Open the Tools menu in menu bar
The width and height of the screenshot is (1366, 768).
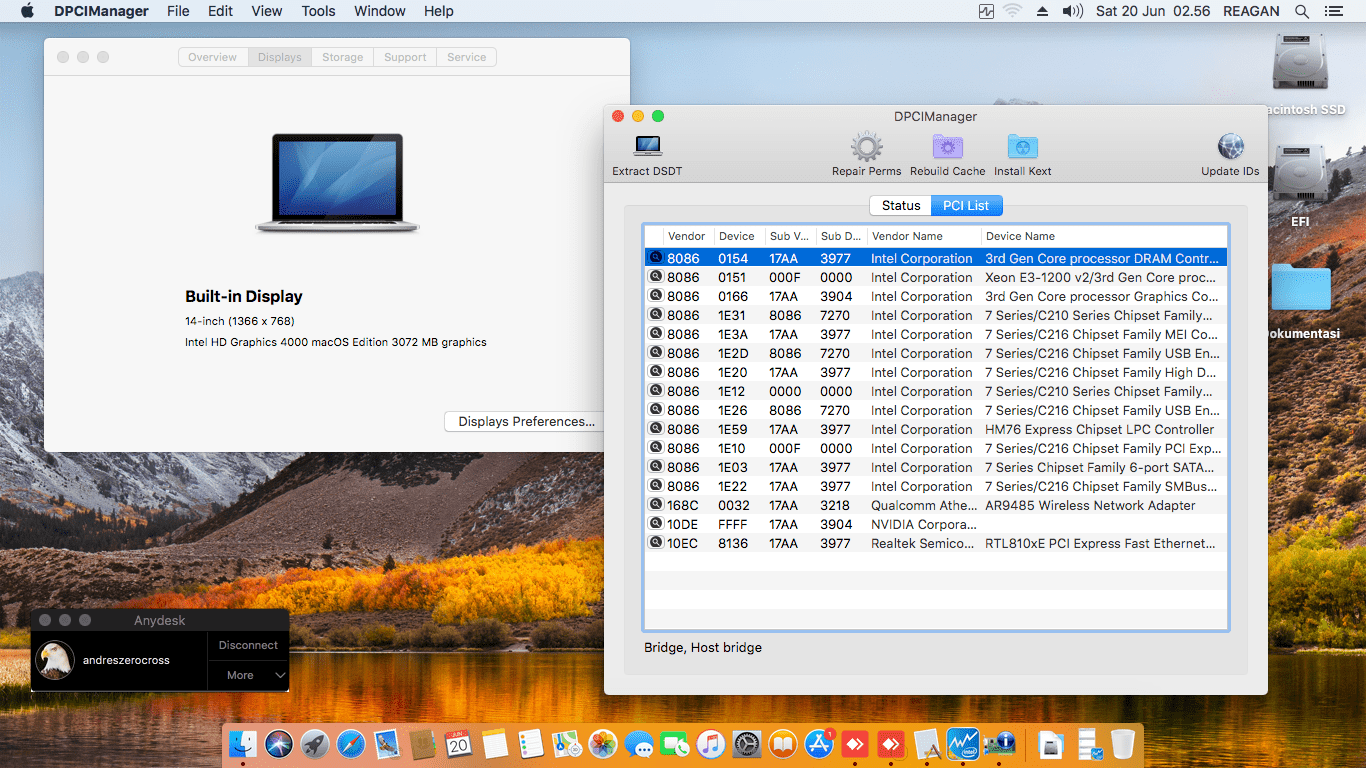point(318,11)
